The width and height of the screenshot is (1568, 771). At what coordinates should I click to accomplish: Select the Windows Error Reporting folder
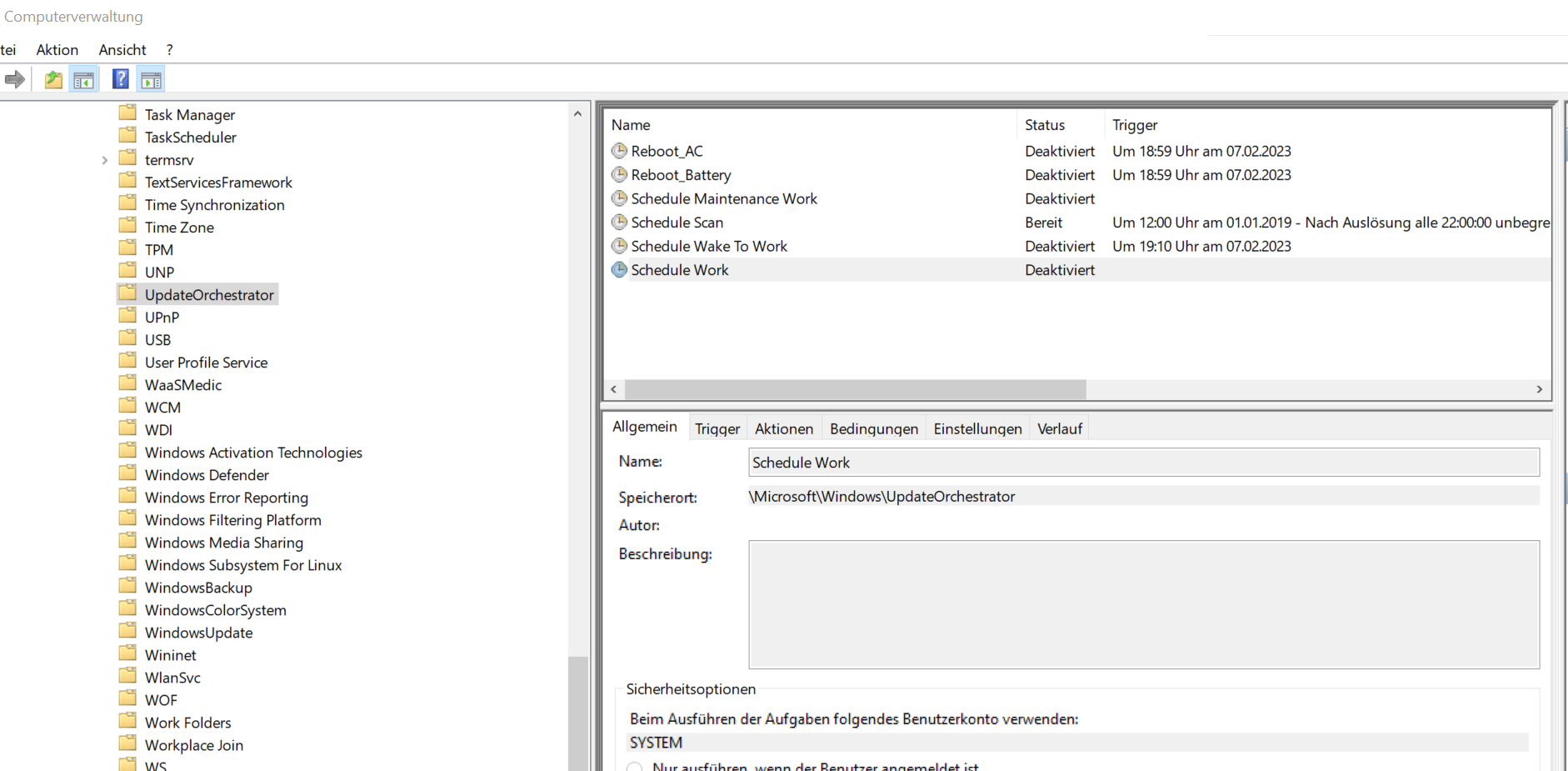[227, 498]
